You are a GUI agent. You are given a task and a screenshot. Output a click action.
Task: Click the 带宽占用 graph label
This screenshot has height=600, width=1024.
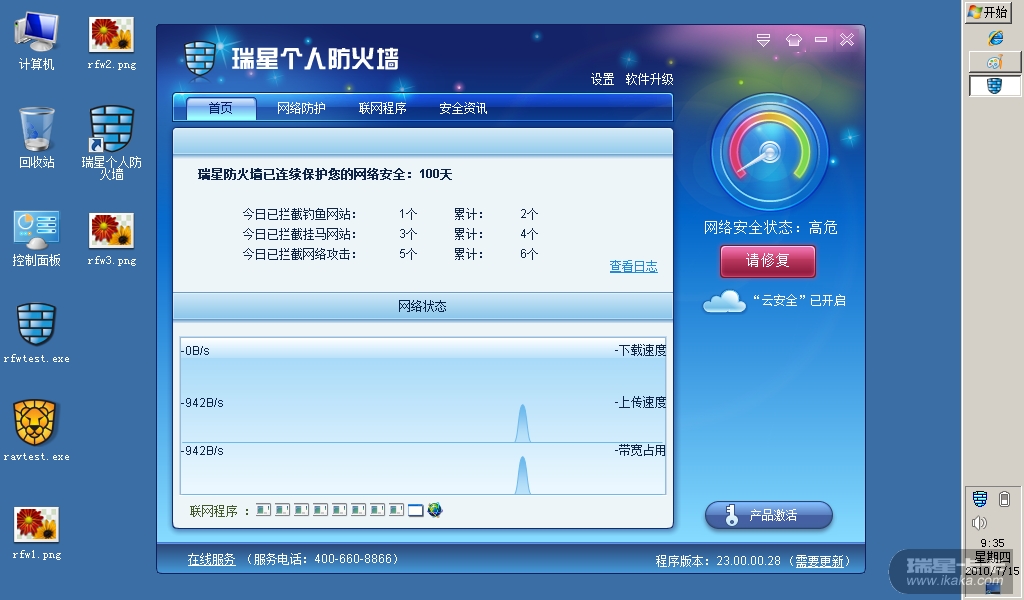tap(640, 450)
